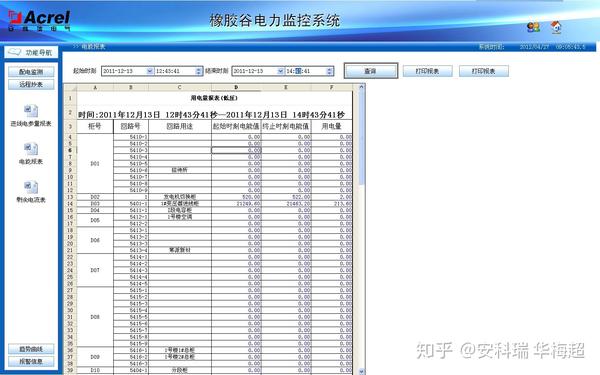Open the start date dropdown 2011-12-13
The height and width of the screenshot is (375, 600).
point(150,71)
